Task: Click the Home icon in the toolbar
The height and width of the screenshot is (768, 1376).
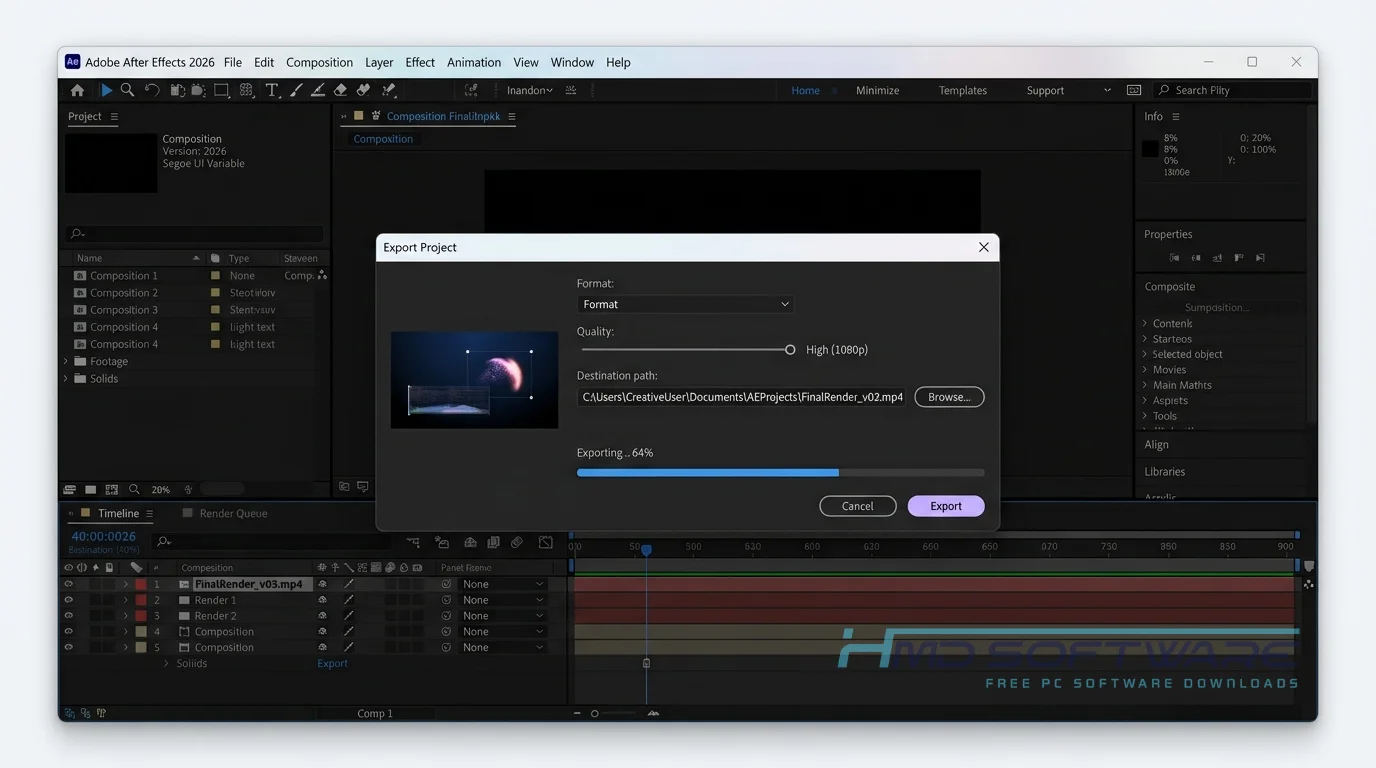Action: pos(77,90)
